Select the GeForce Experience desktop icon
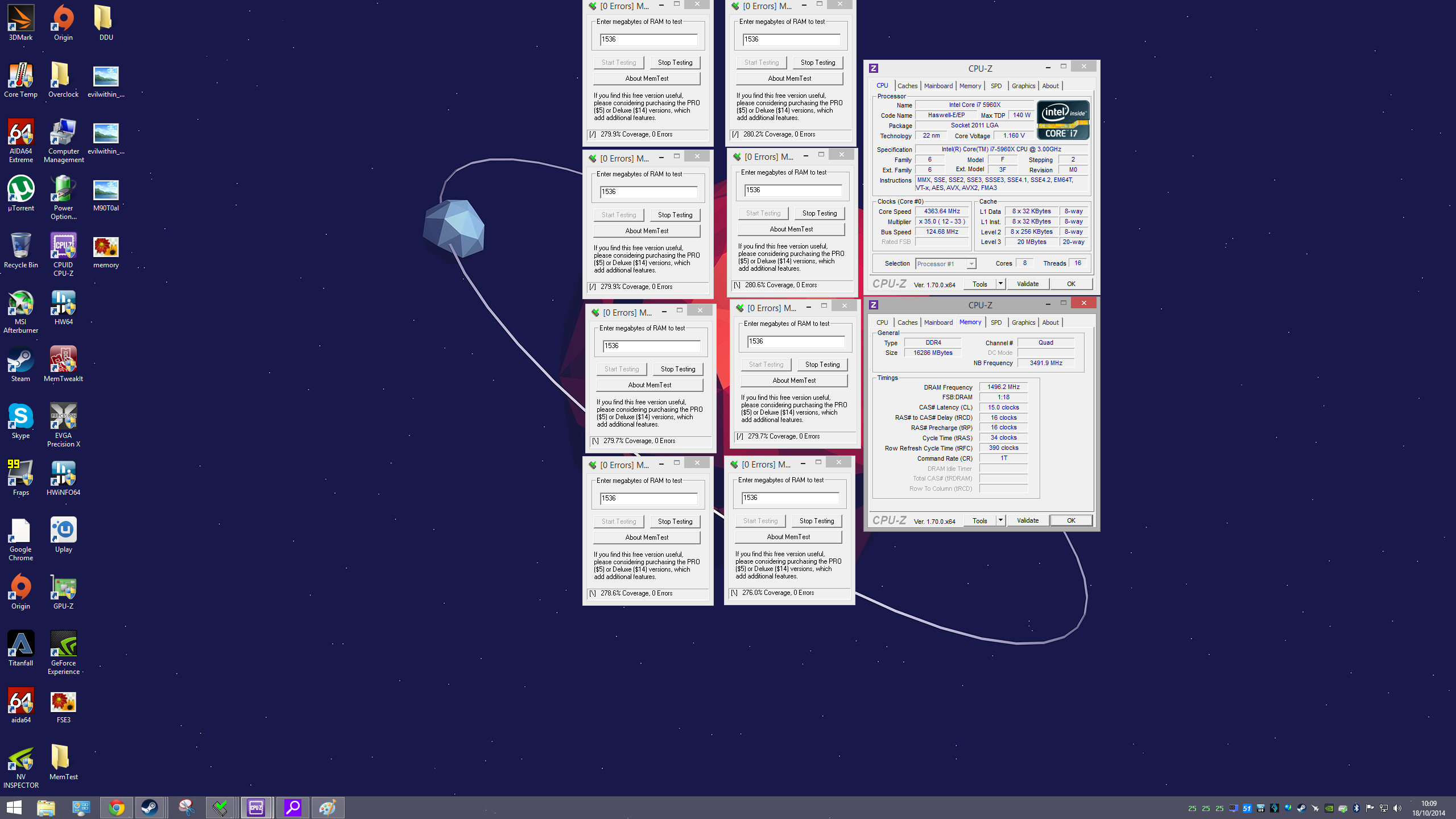 (x=63, y=652)
